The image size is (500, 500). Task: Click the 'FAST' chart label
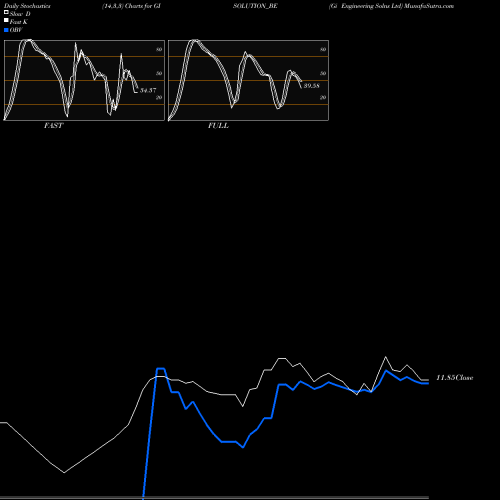[x=53, y=126]
